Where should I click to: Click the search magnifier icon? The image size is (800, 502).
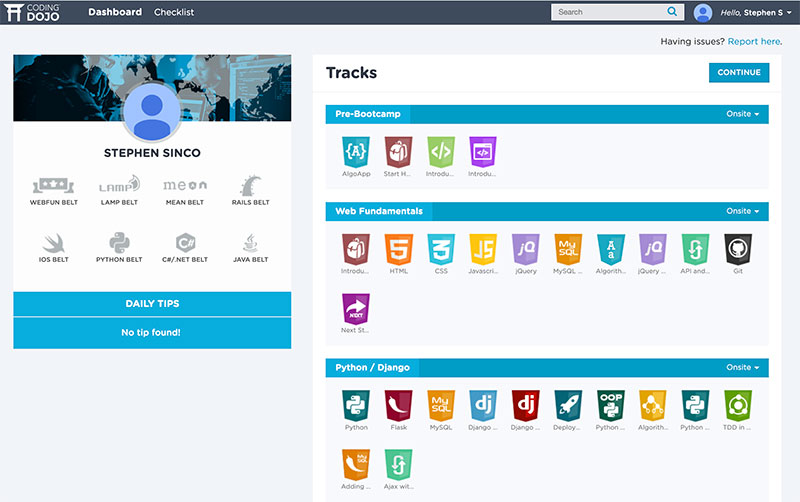point(672,11)
